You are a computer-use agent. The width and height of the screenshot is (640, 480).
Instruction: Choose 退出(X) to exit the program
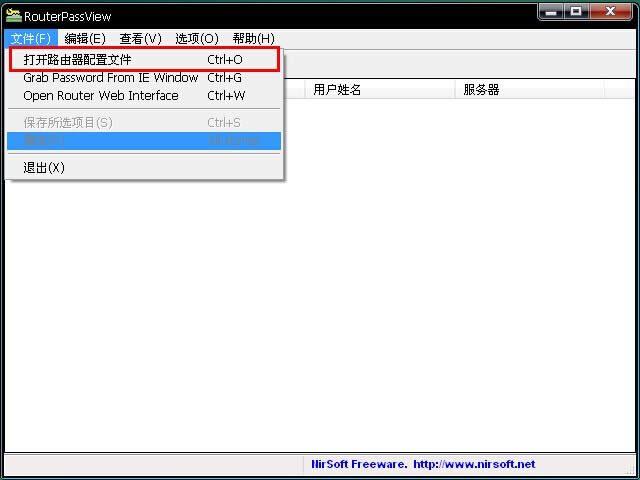[x=44, y=168]
